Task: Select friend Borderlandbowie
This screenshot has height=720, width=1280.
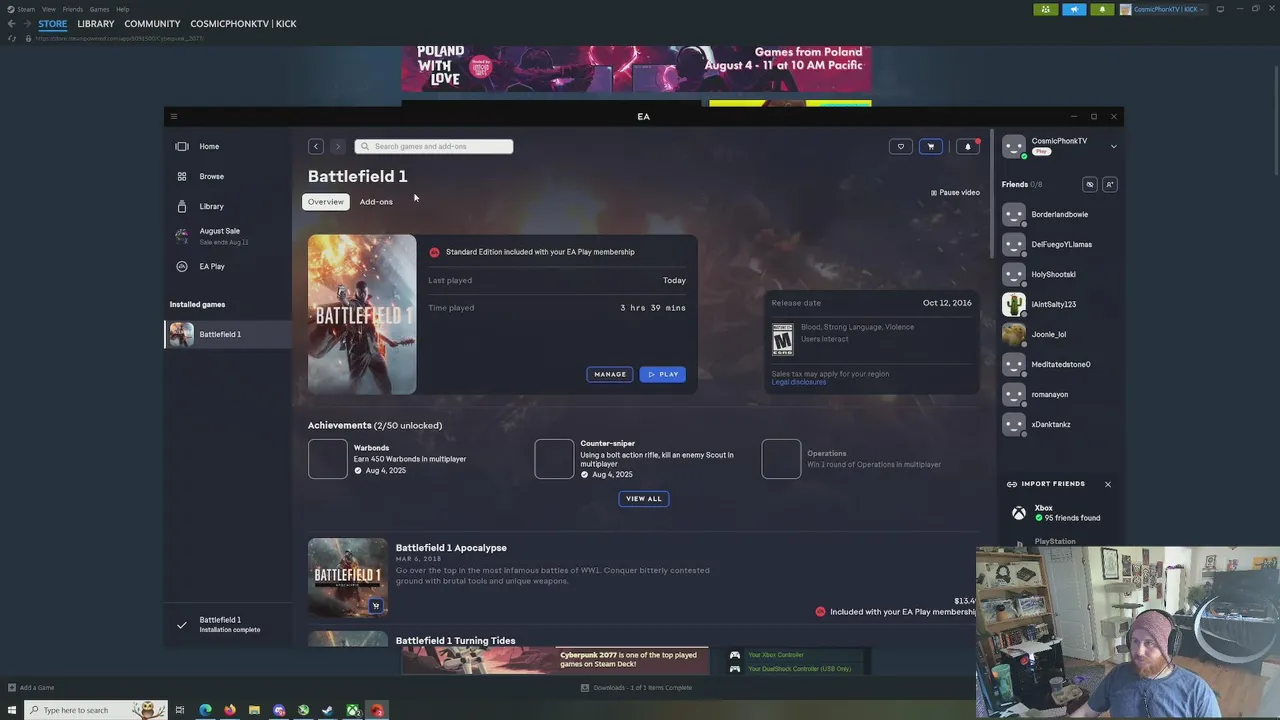Action: click(1059, 214)
